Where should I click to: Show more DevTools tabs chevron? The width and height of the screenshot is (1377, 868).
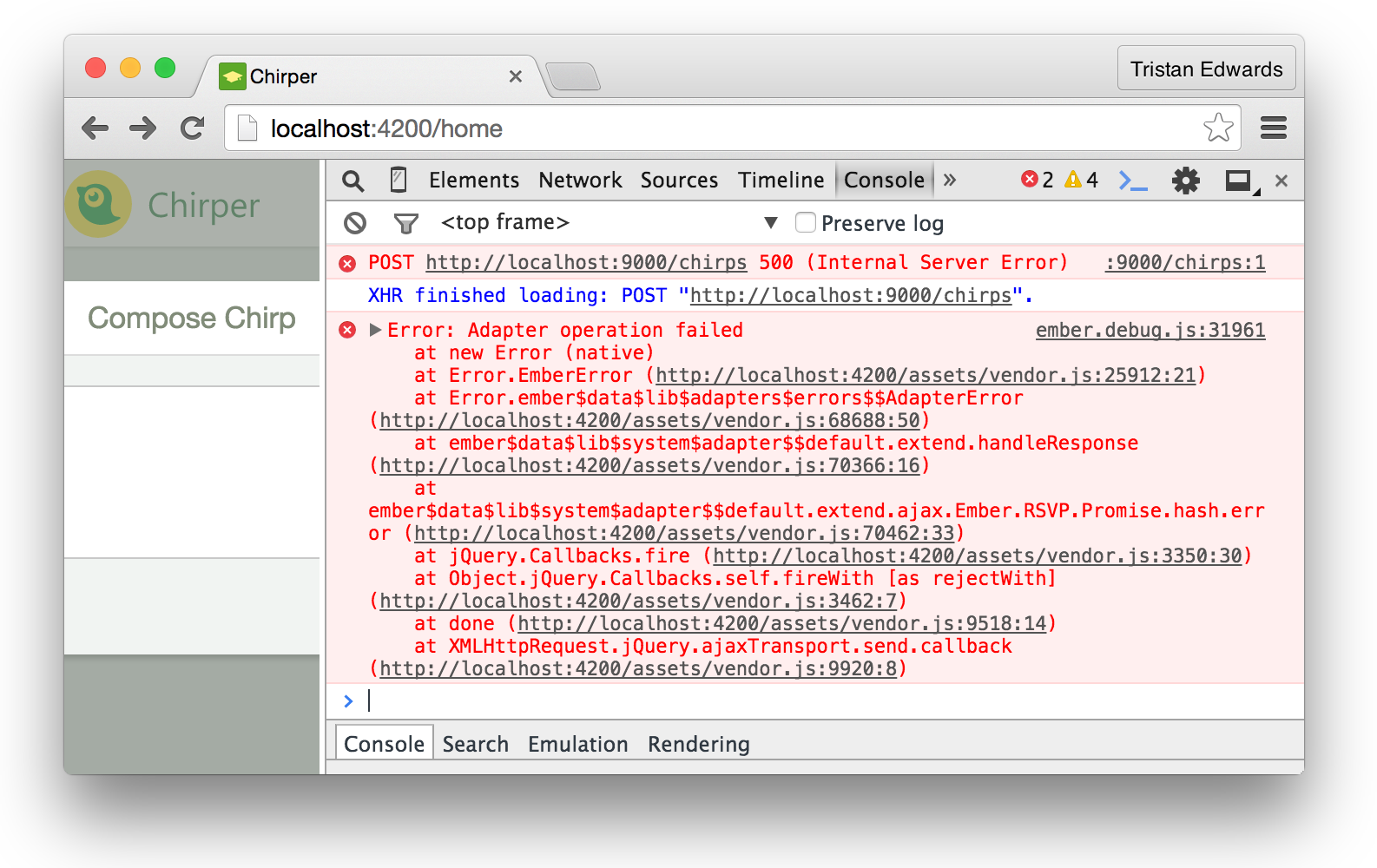click(x=950, y=180)
